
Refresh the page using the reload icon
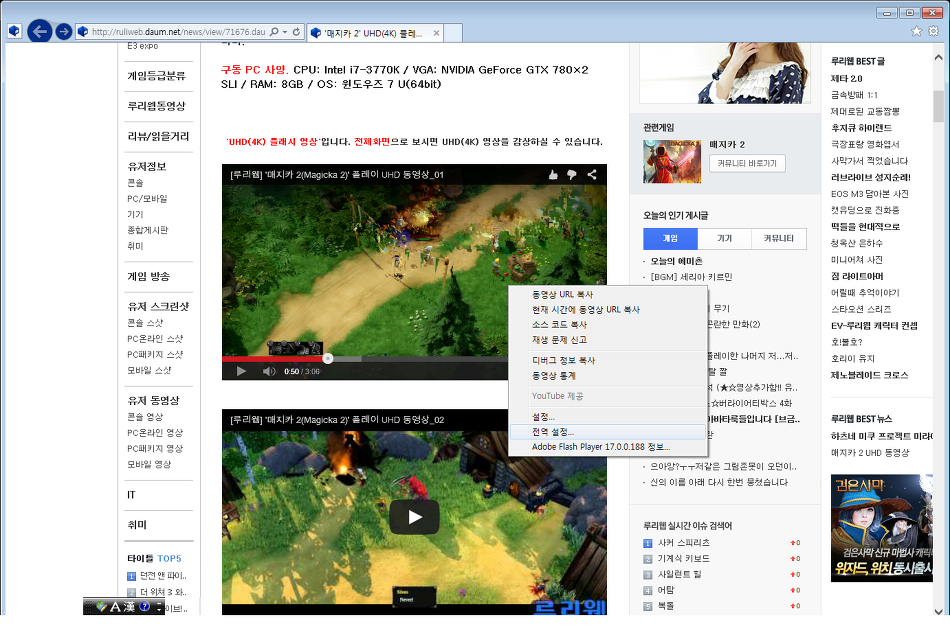pos(296,32)
